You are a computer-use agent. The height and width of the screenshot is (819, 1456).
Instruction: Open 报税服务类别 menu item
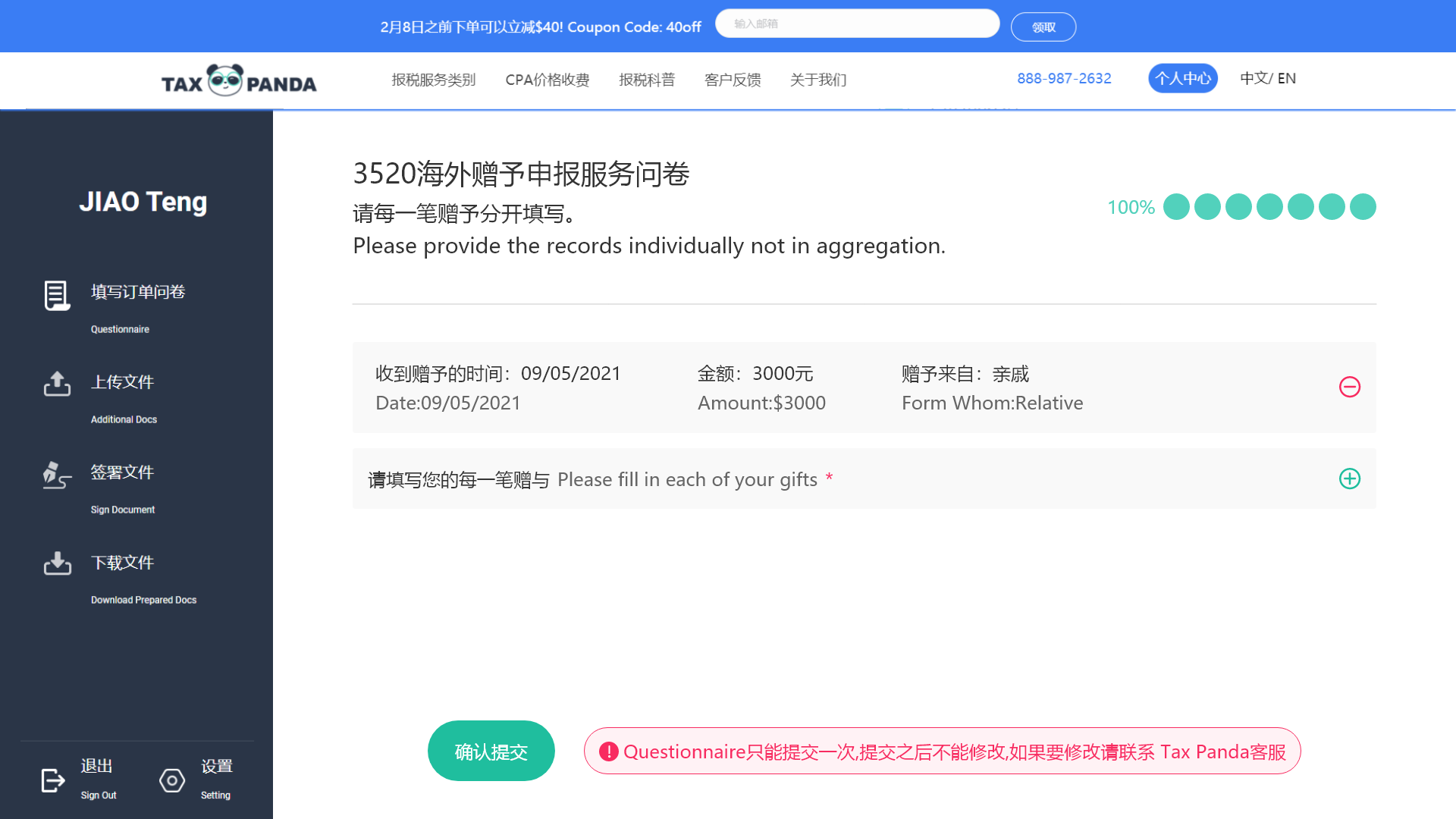click(433, 80)
